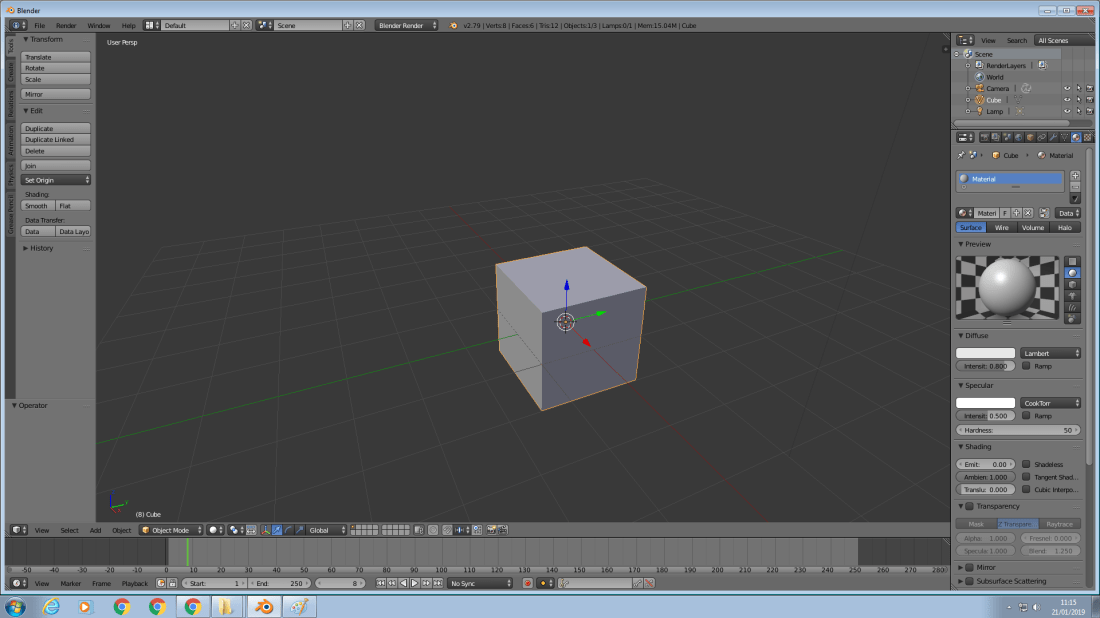Screen dimensions: 1100x618
Task: Open the Render properties tab icon
Action: pos(985,136)
